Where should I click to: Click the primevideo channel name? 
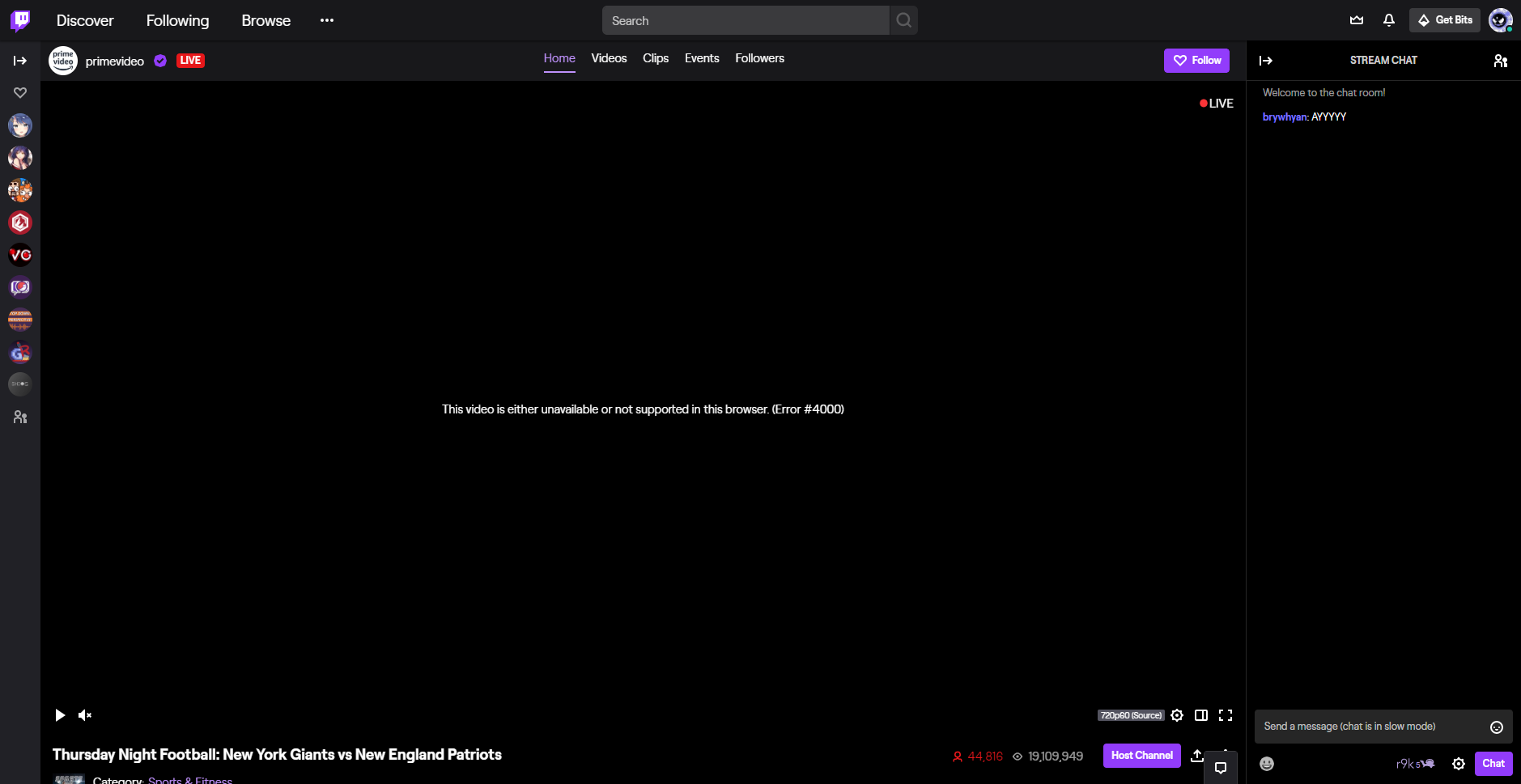pos(115,61)
